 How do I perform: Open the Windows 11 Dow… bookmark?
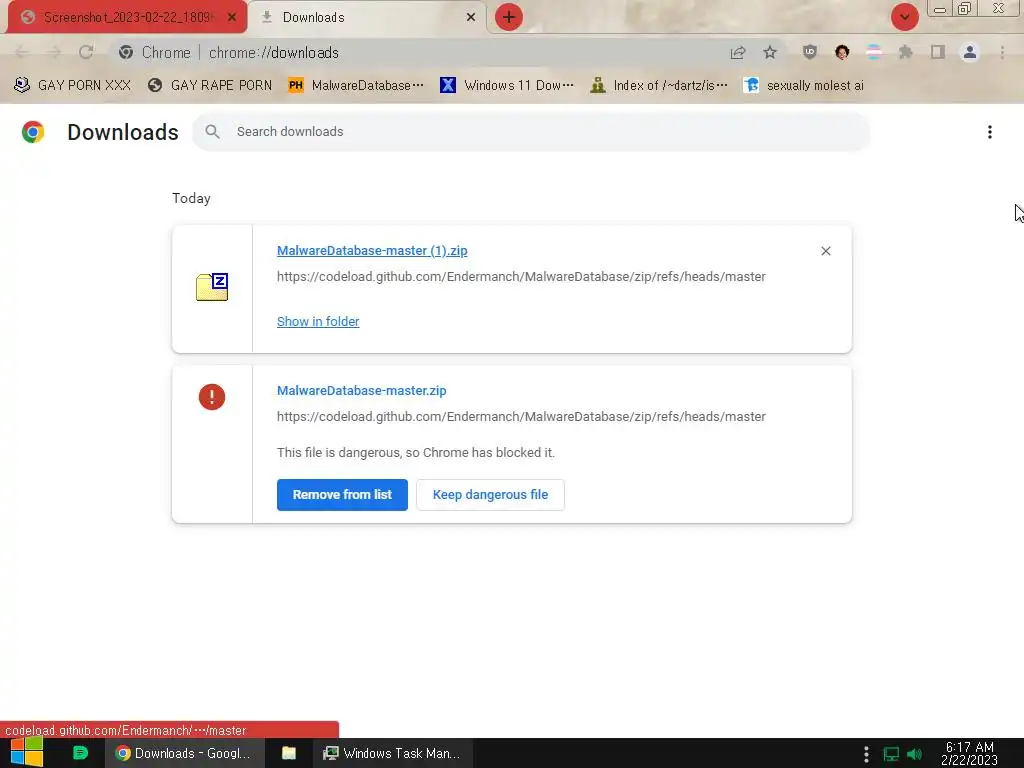click(507, 86)
